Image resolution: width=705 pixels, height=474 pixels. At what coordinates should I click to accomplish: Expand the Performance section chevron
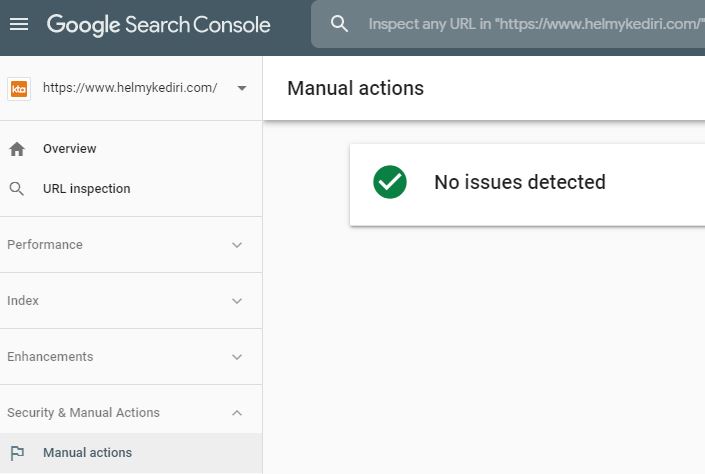237,245
